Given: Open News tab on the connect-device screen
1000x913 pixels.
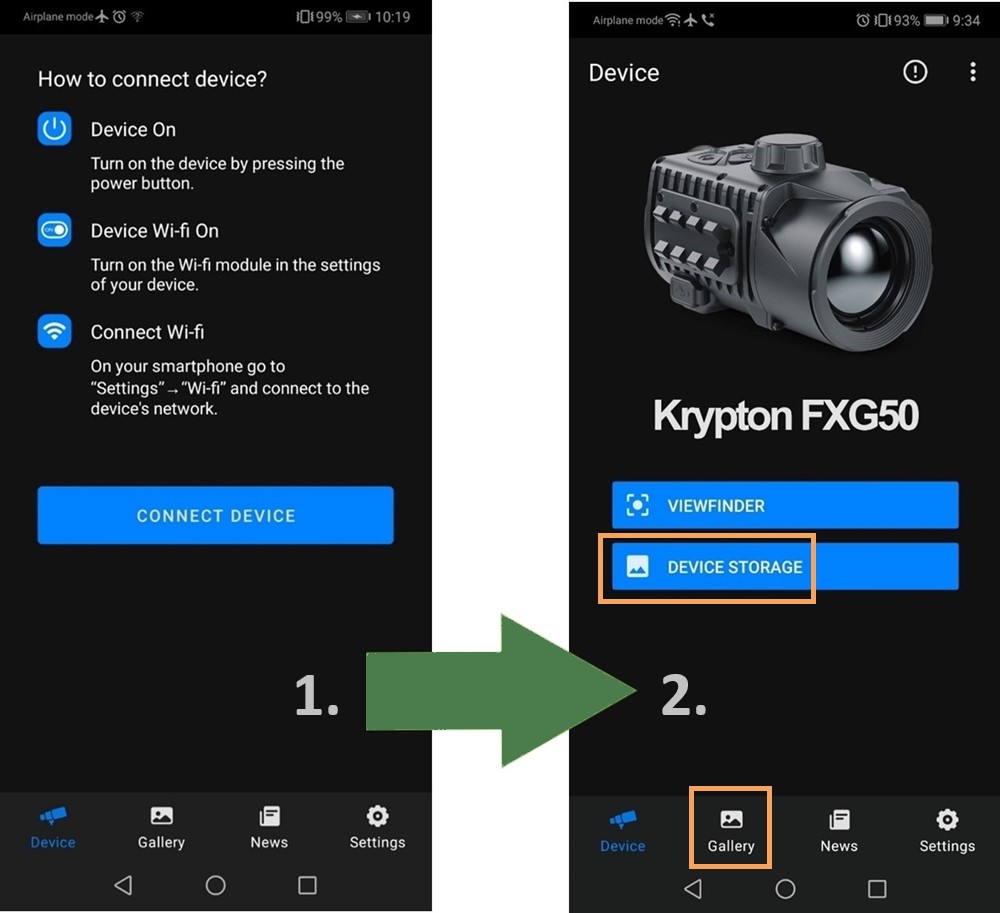Looking at the screenshot, I should pyautogui.click(x=269, y=827).
